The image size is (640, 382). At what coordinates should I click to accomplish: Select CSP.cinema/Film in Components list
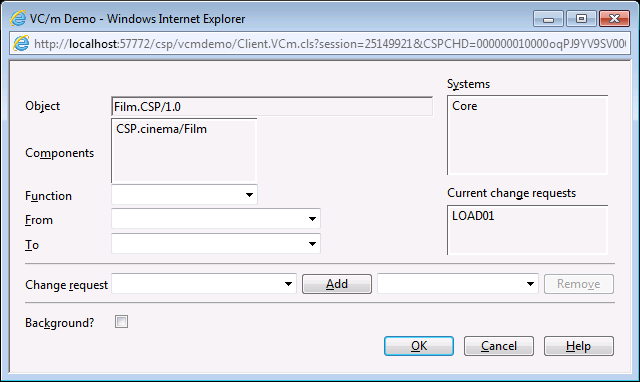[x=162, y=129]
